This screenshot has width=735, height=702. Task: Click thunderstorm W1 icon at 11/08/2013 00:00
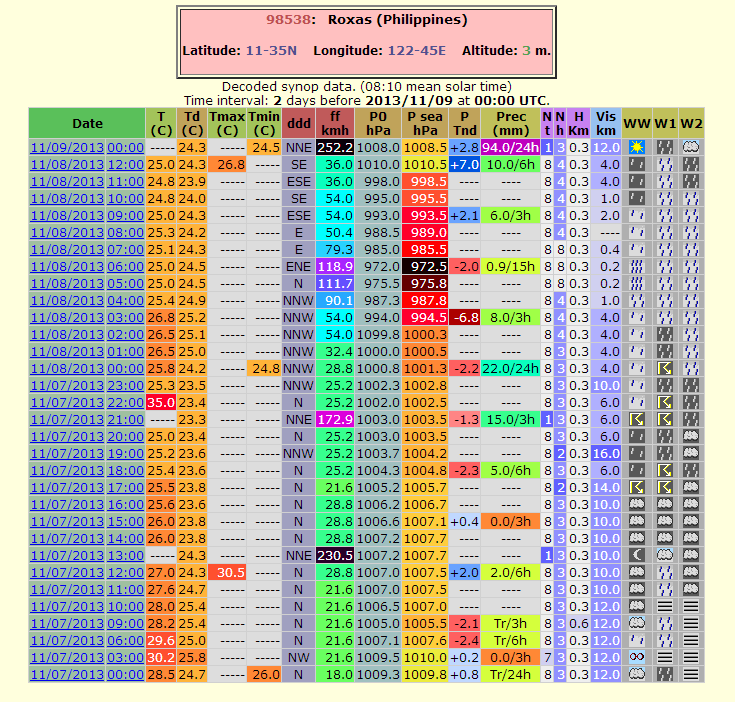point(664,368)
